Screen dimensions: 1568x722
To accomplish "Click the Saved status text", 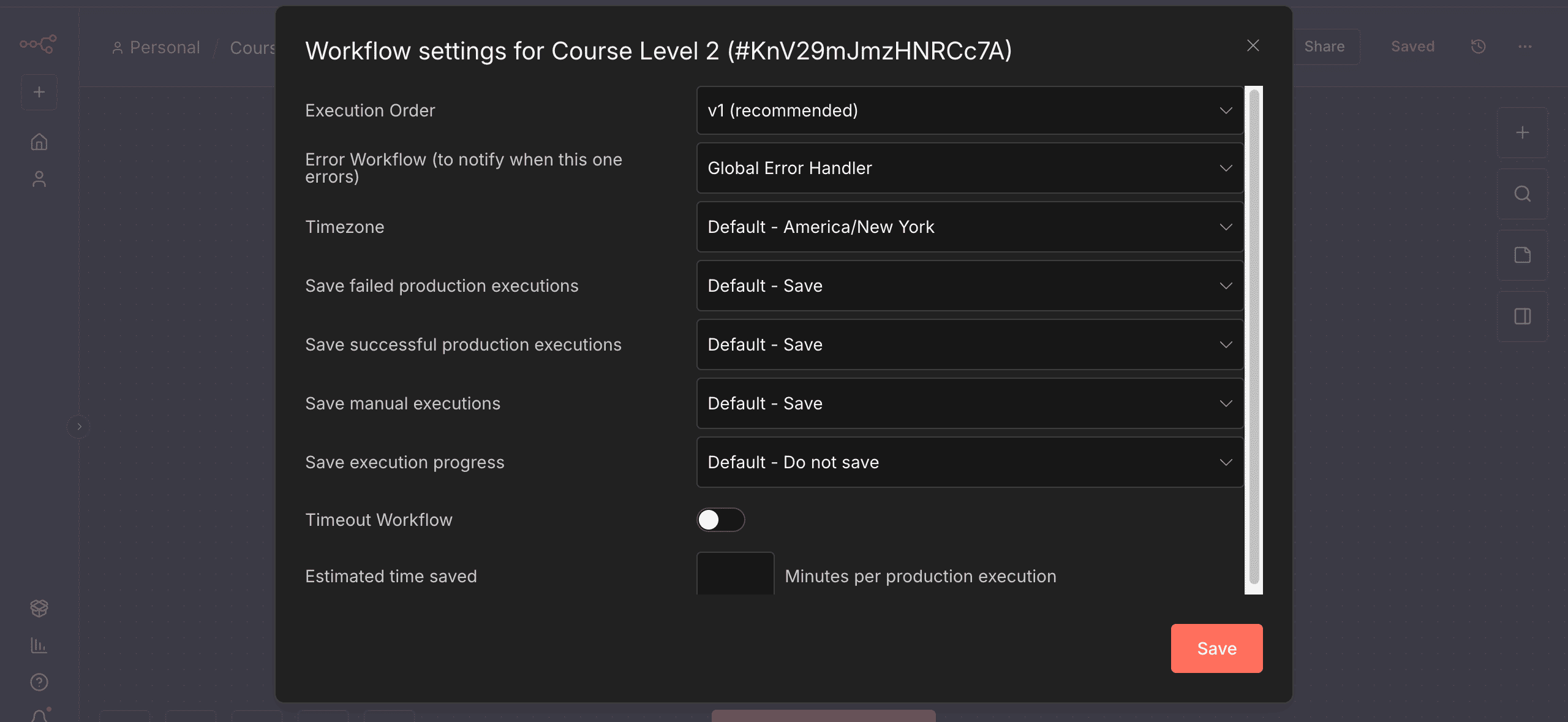I will (x=1412, y=47).
